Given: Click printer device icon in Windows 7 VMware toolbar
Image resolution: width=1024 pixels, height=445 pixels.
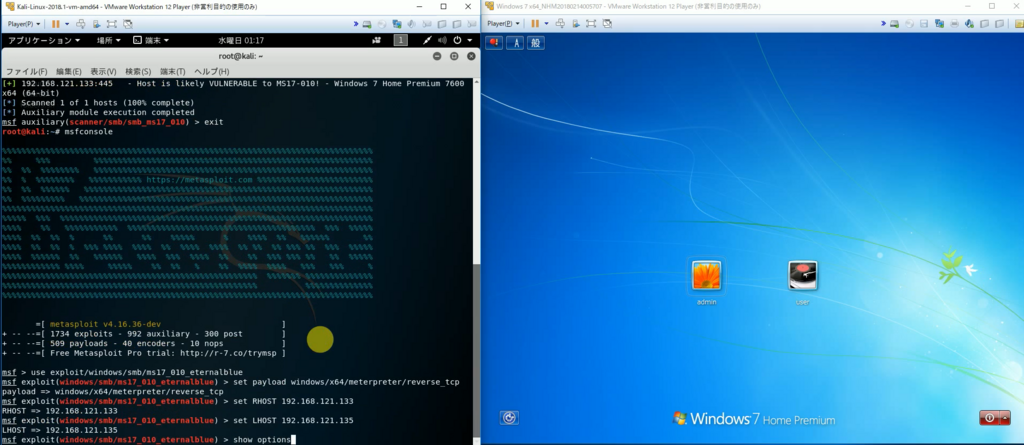Looking at the screenshot, I should click(x=954, y=24).
